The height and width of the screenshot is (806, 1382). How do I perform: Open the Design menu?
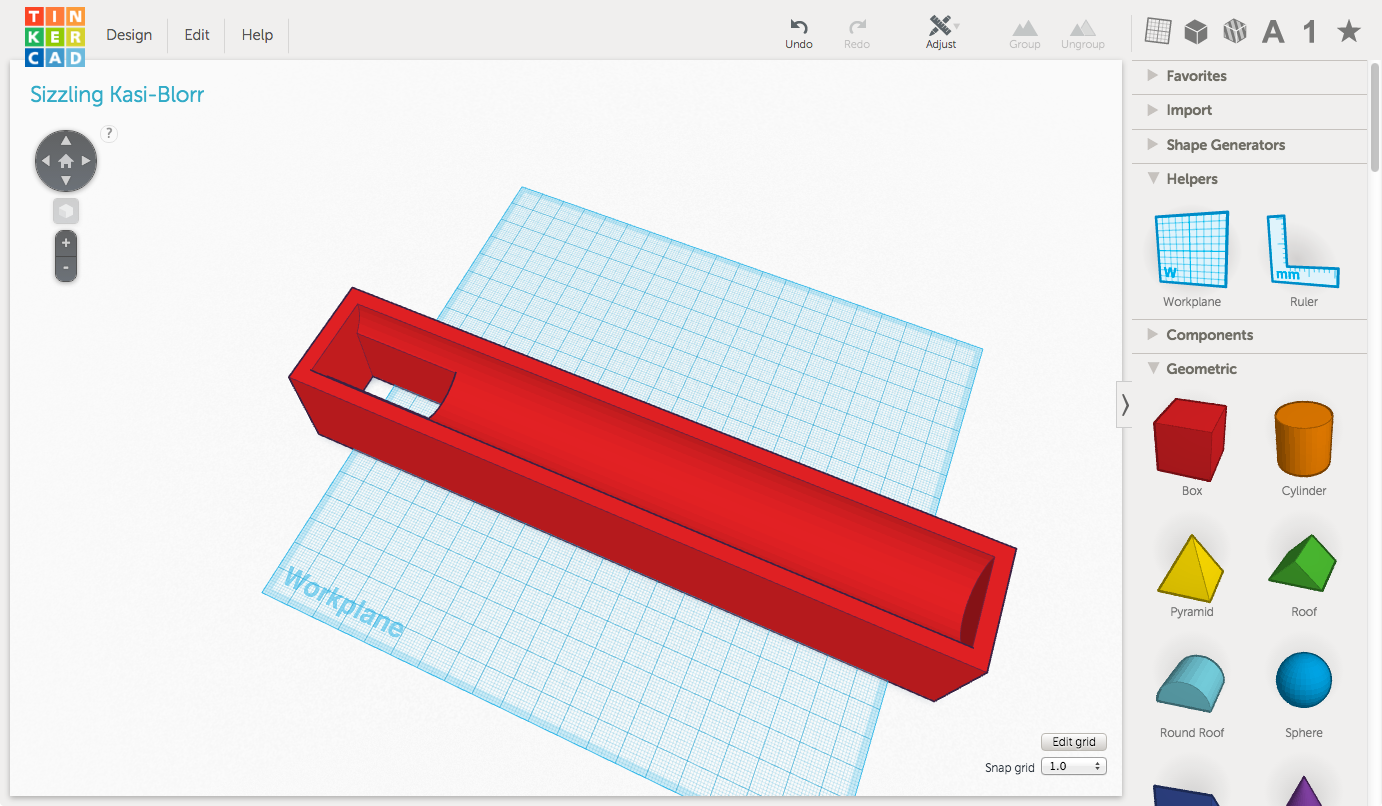point(129,35)
